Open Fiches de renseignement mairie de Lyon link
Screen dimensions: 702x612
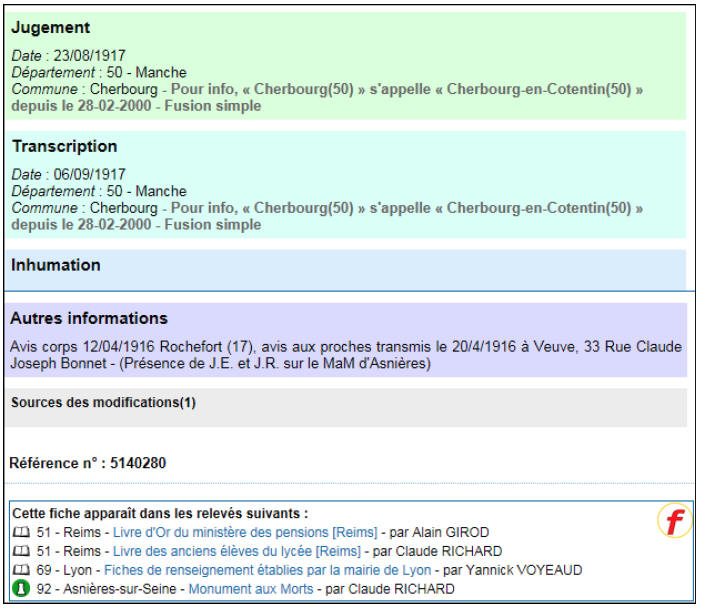coord(267,571)
